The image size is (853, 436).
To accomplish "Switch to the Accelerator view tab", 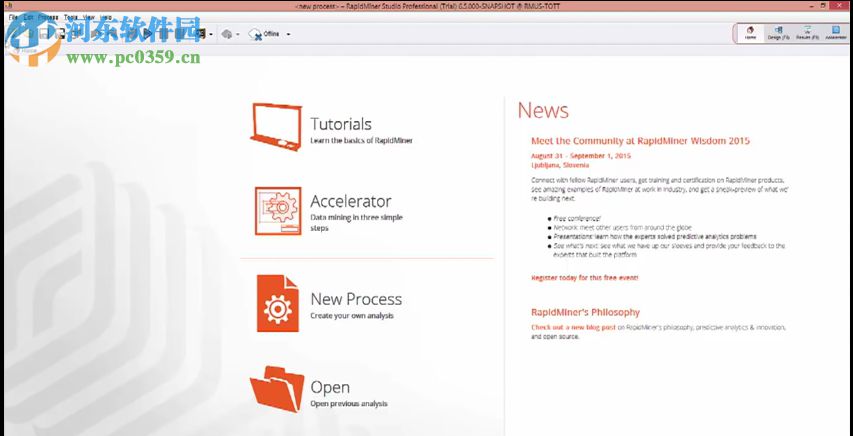I will pos(836,33).
